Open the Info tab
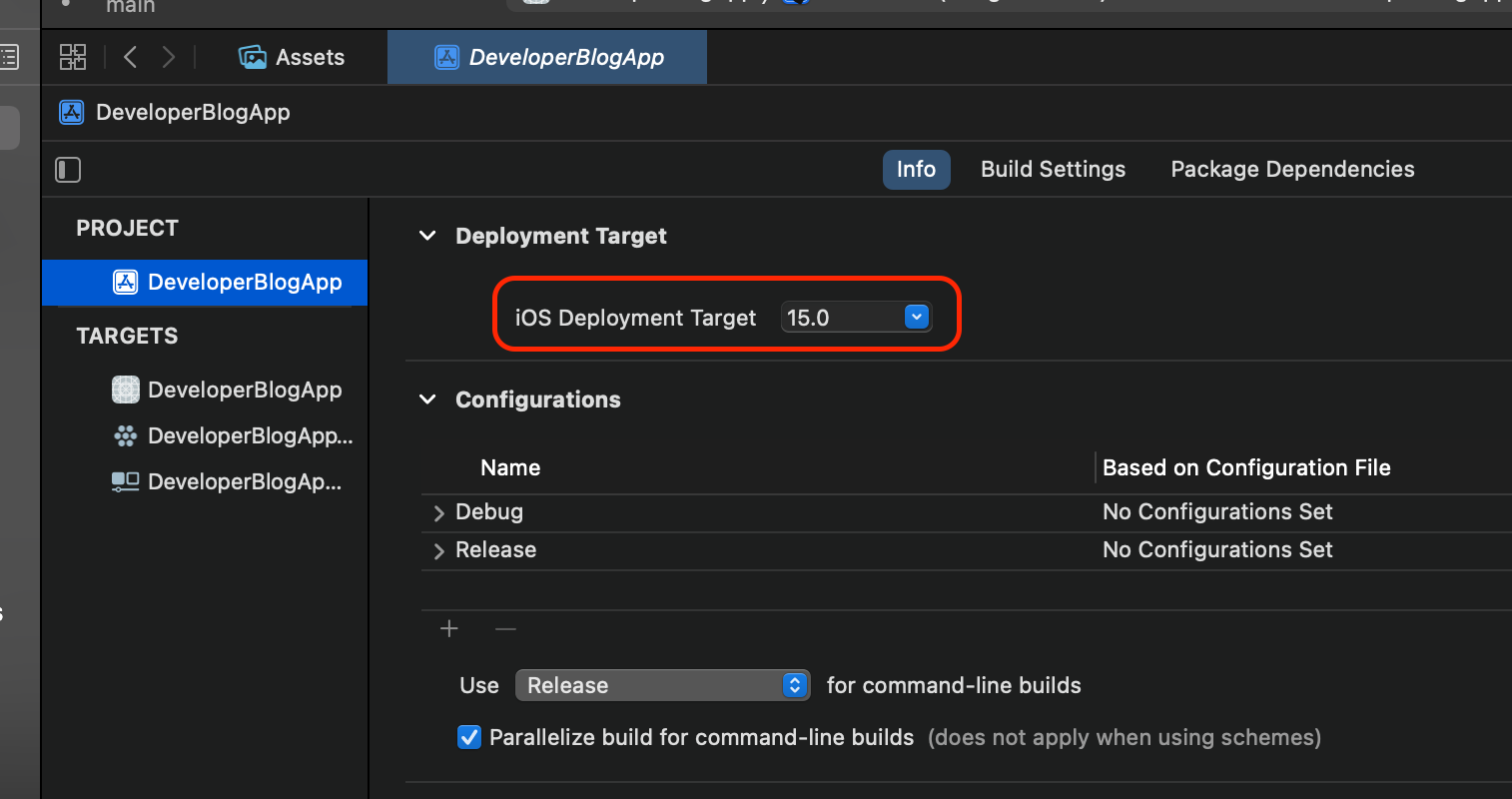 pyautogui.click(x=916, y=169)
